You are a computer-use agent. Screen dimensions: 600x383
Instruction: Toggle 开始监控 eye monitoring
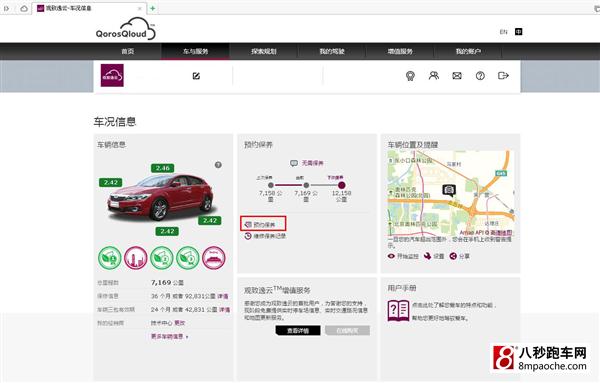[403, 256]
